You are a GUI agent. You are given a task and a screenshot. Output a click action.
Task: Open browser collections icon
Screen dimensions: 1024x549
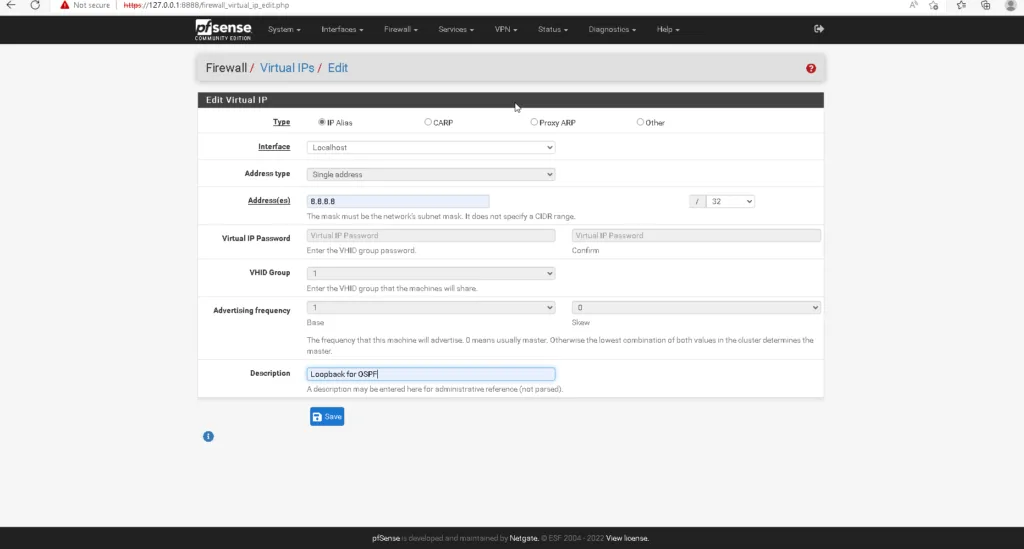(x=985, y=5)
